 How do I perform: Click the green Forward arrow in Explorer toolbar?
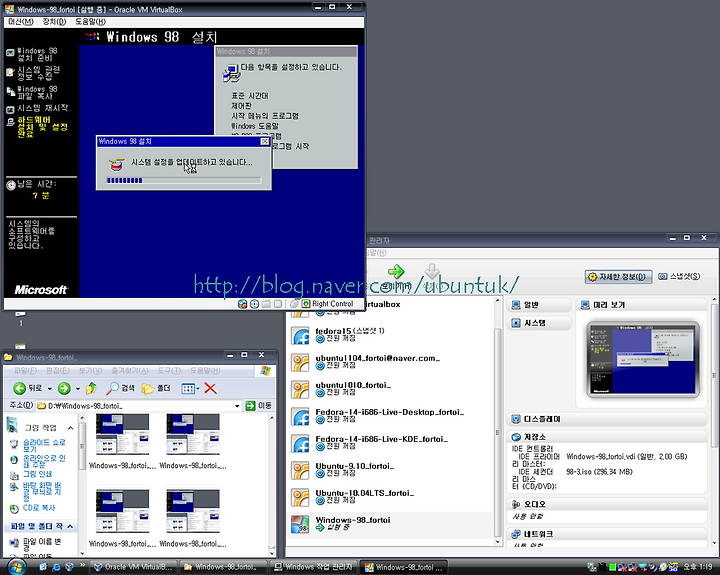tap(64, 389)
